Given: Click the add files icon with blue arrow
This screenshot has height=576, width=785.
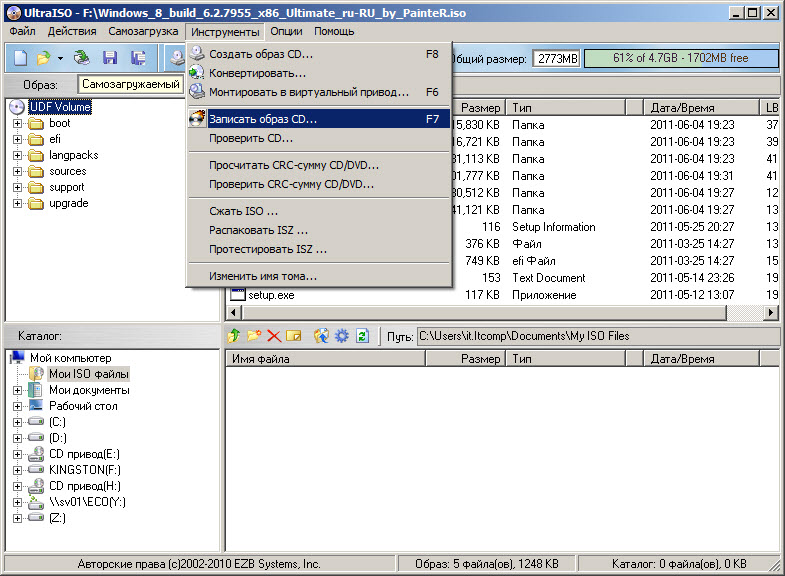Looking at the screenshot, I should pos(321,336).
